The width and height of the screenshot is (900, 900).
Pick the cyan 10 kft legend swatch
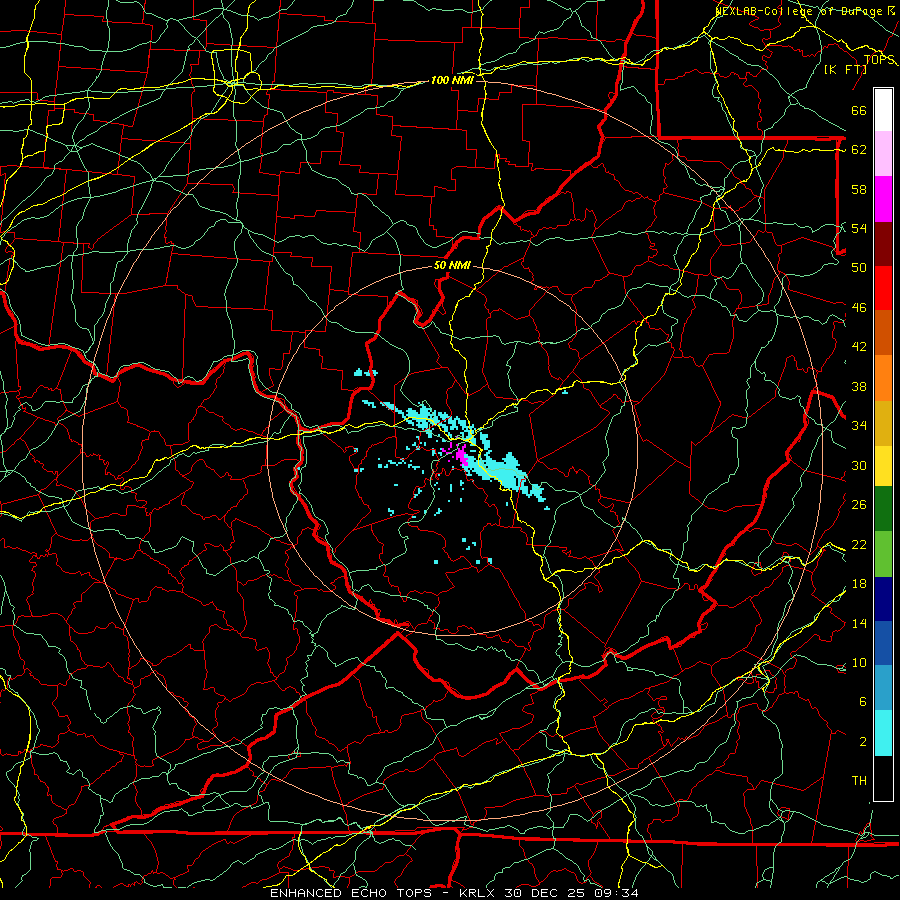(x=883, y=733)
